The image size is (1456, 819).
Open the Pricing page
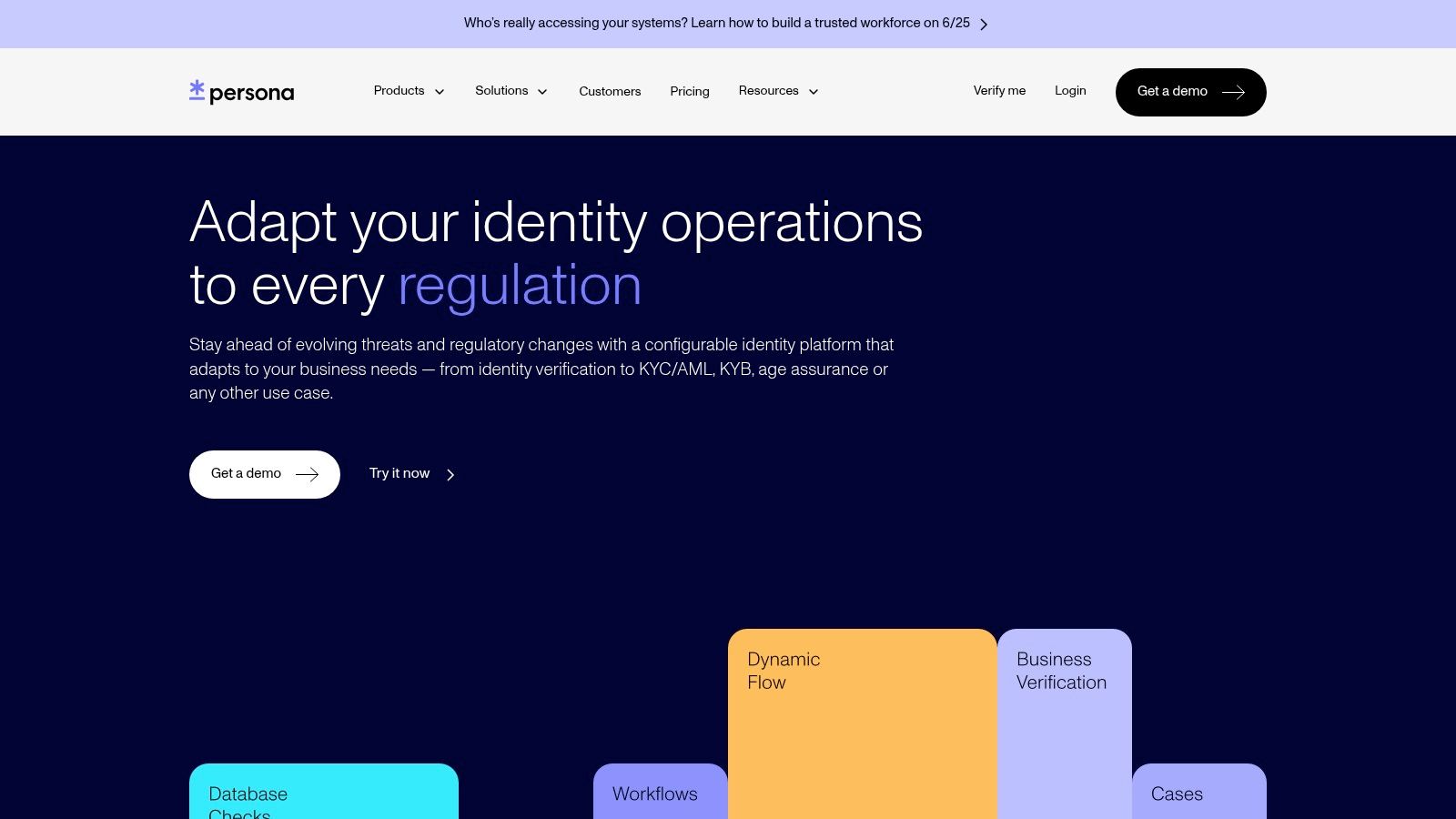(690, 91)
